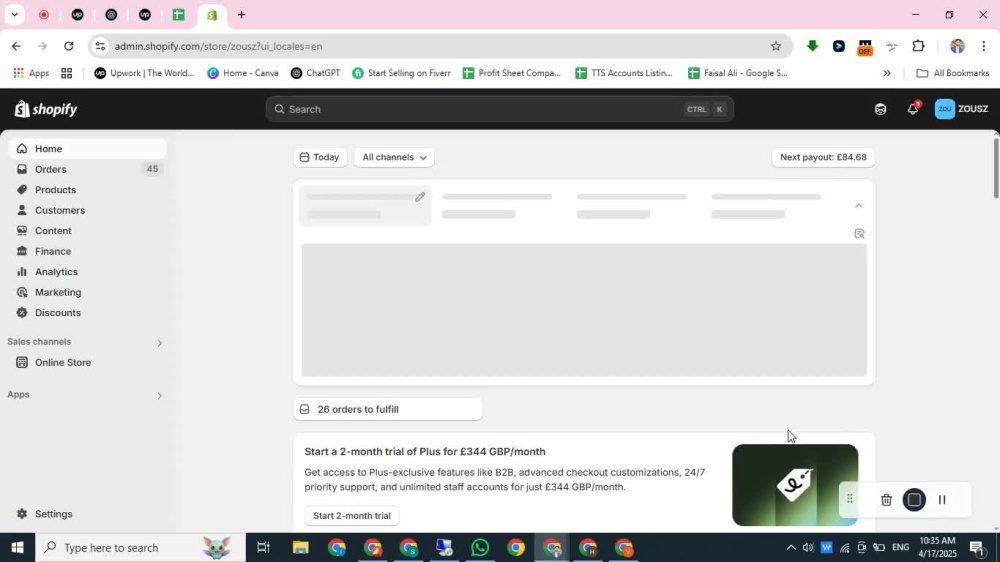Click the Plus trial promo thumbnail

click(795, 485)
